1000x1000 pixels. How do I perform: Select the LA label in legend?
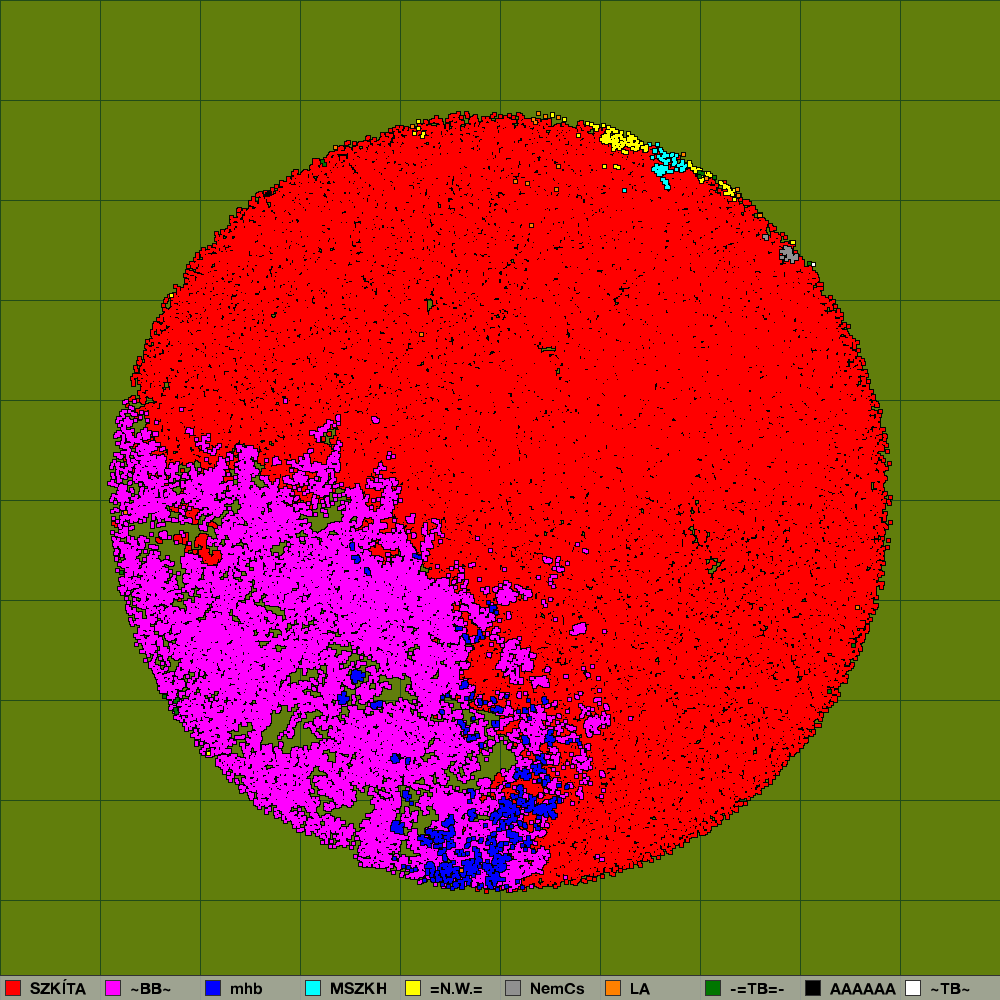640,989
